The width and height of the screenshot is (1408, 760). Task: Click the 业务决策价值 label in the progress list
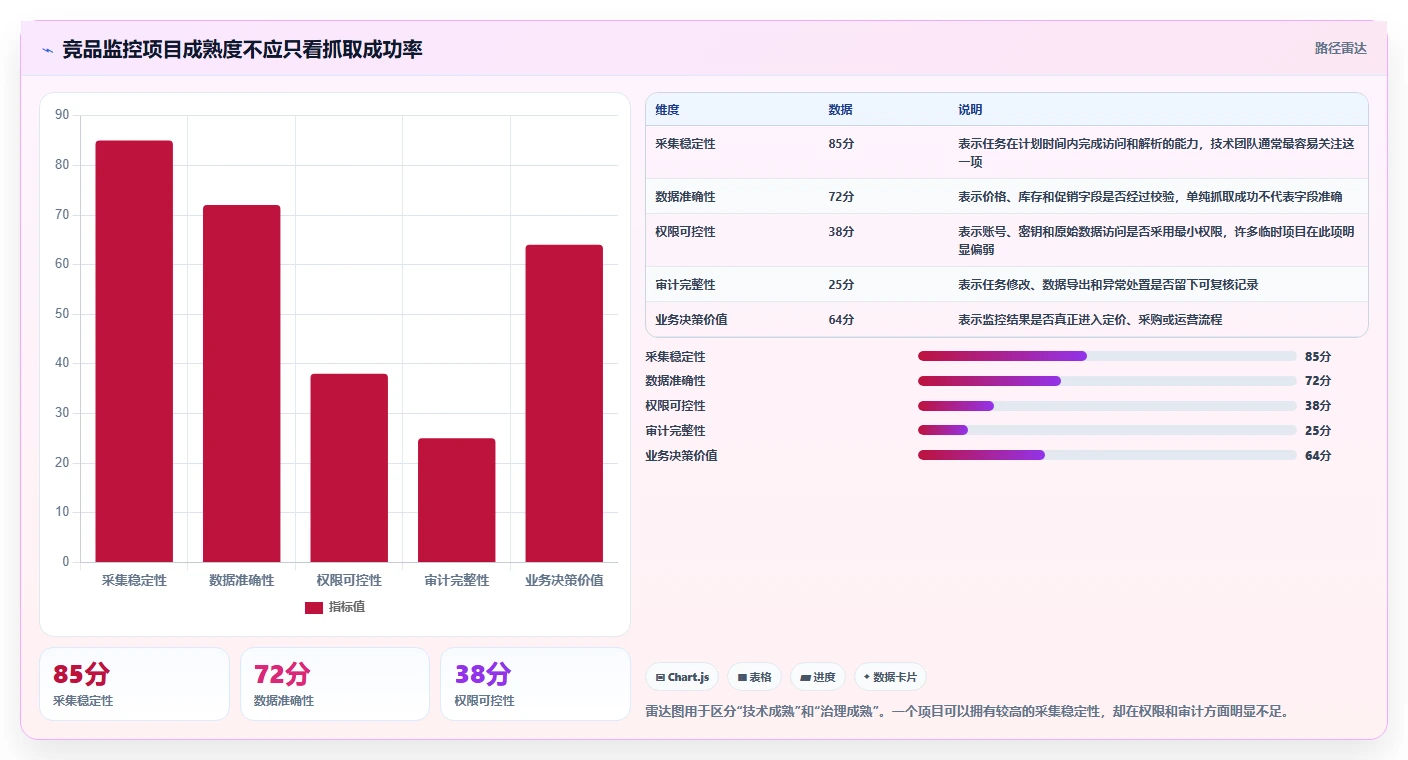pos(681,456)
